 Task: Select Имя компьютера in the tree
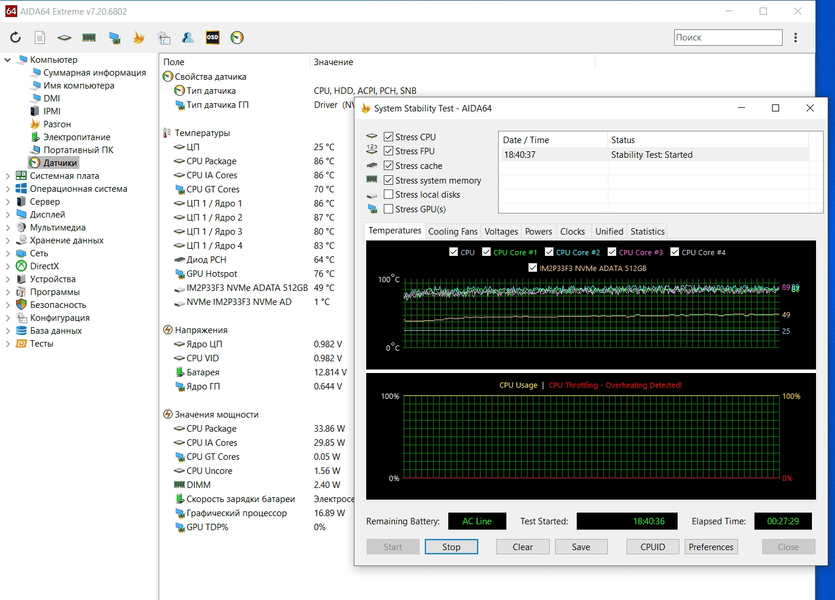pos(79,85)
